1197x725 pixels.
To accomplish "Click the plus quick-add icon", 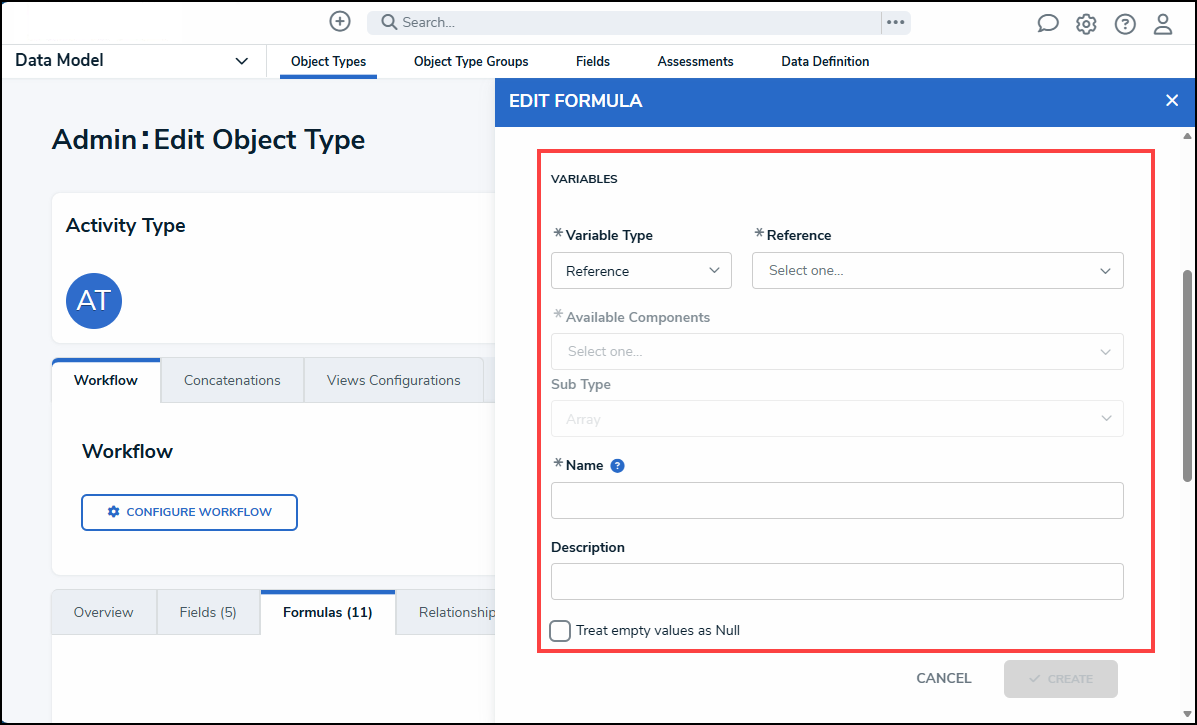I will [340, 22].
